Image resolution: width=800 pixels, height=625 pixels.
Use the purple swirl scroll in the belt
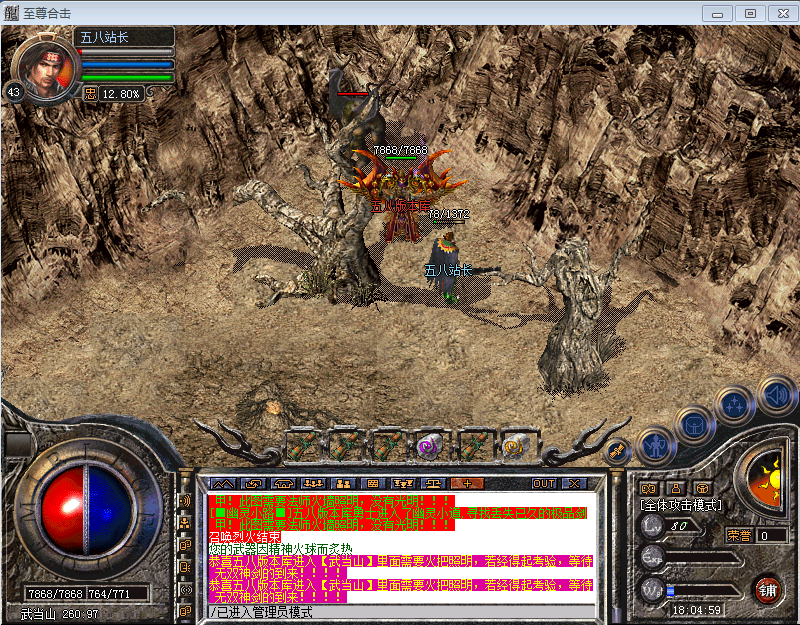coord(428,447)
